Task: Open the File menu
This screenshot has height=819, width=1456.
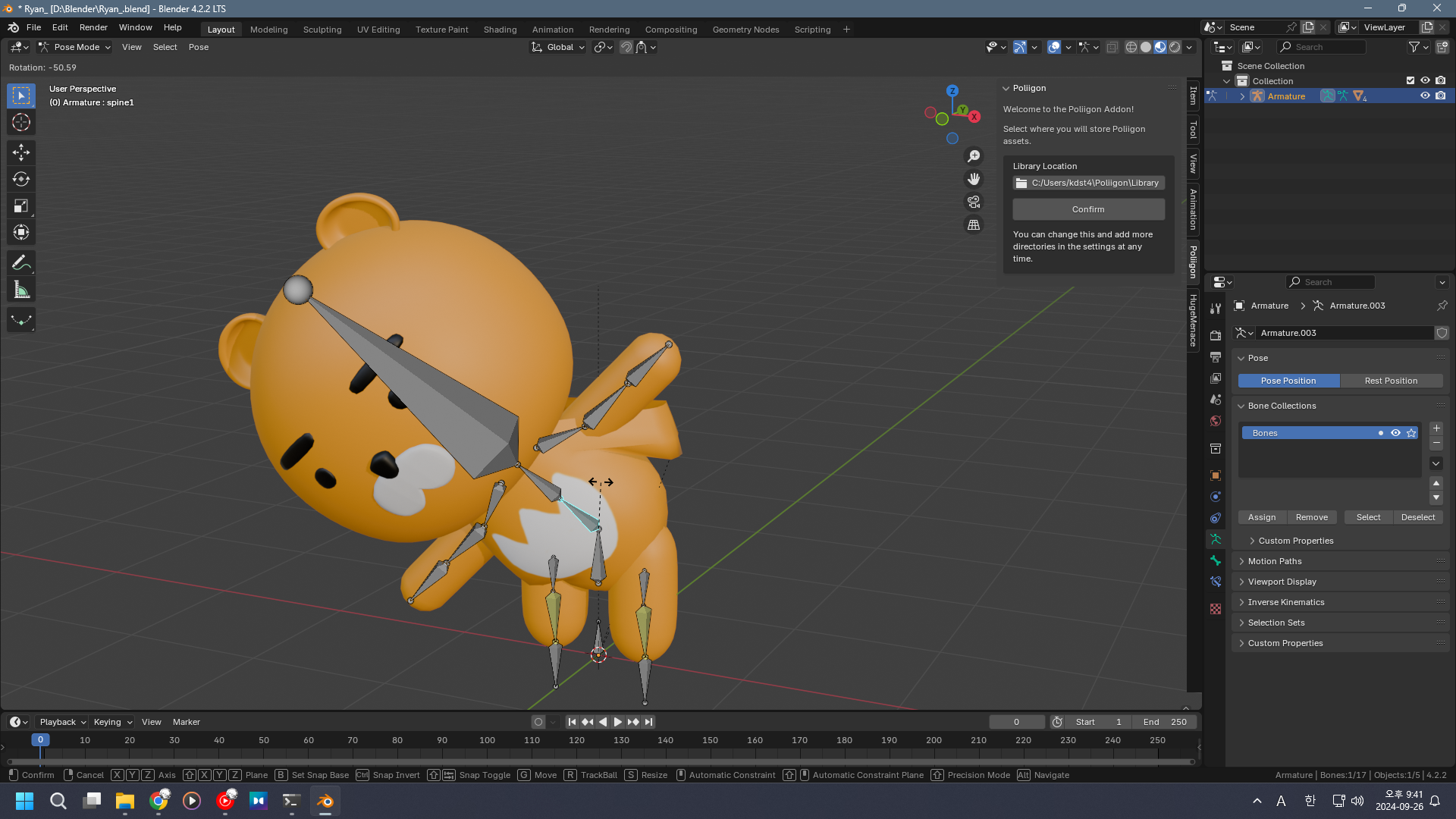Action: point(33,27)
